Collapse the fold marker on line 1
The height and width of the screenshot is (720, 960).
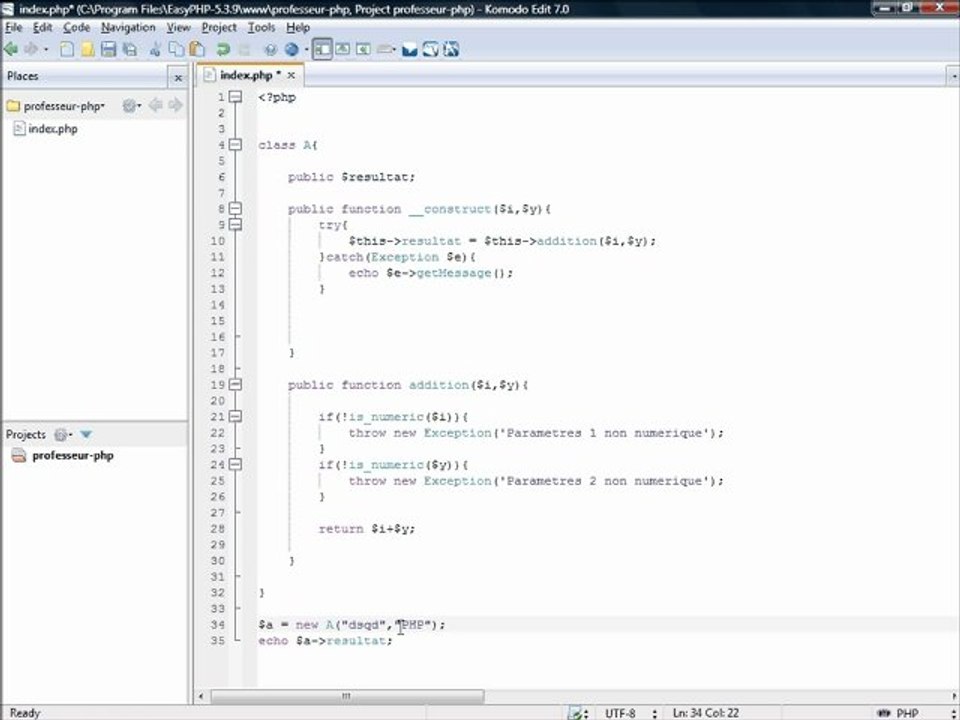click(x=235, y=97)
